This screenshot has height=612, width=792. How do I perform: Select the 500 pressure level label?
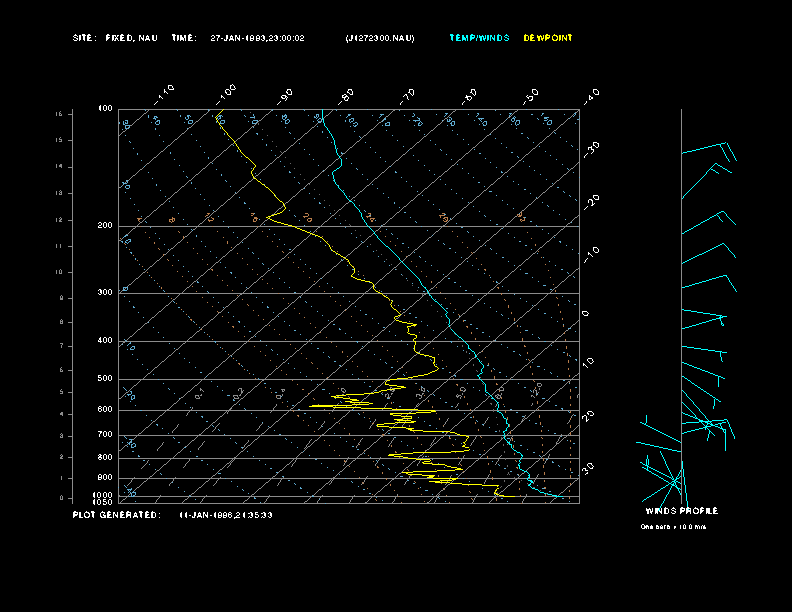coord(105,379)
